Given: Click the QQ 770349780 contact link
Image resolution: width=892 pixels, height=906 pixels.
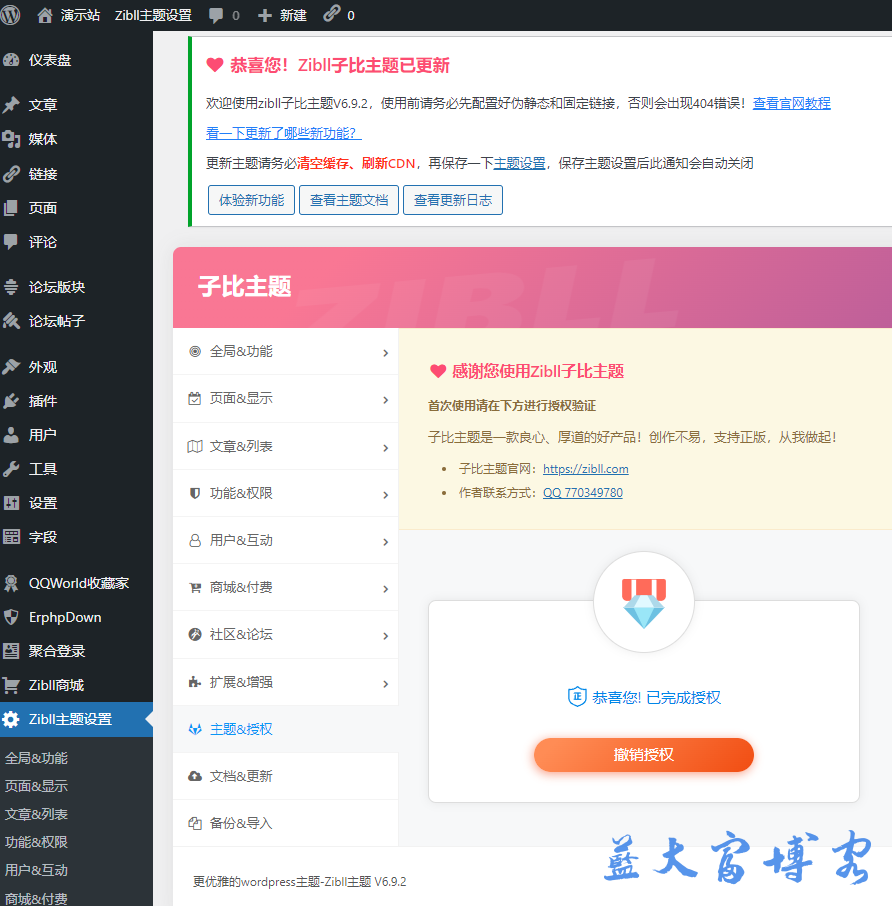Looking at the screenshot, I should 582,492.
